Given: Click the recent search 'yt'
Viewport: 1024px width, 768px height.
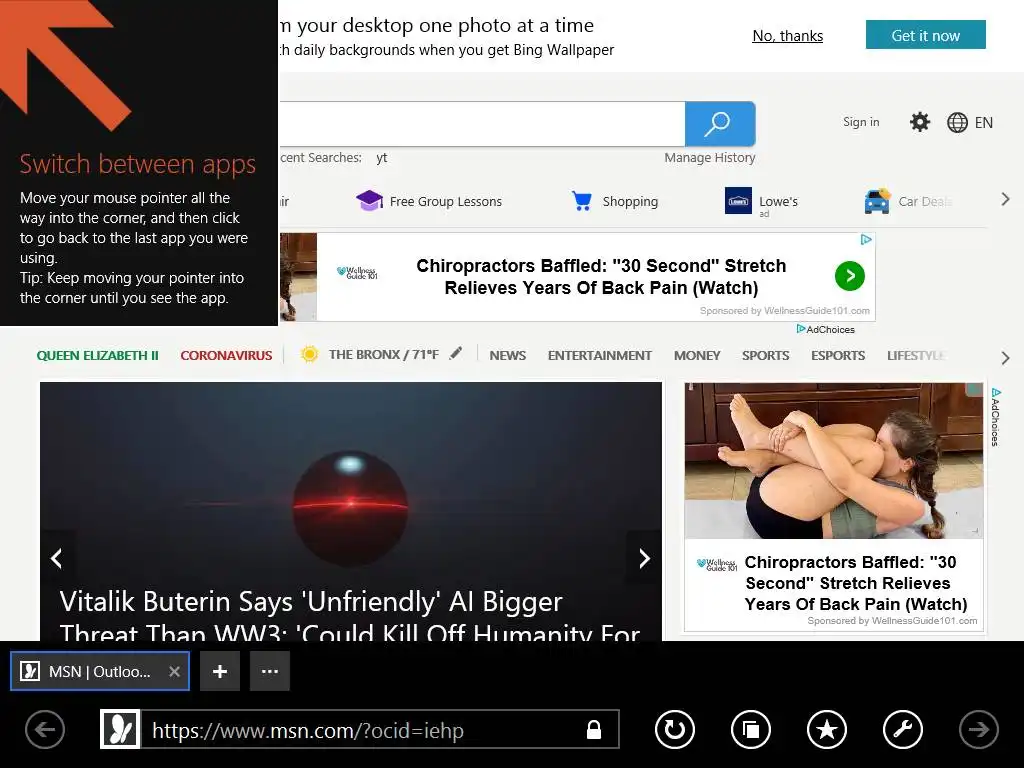Looking at the screenshot, I should click(x=381, y=157).
